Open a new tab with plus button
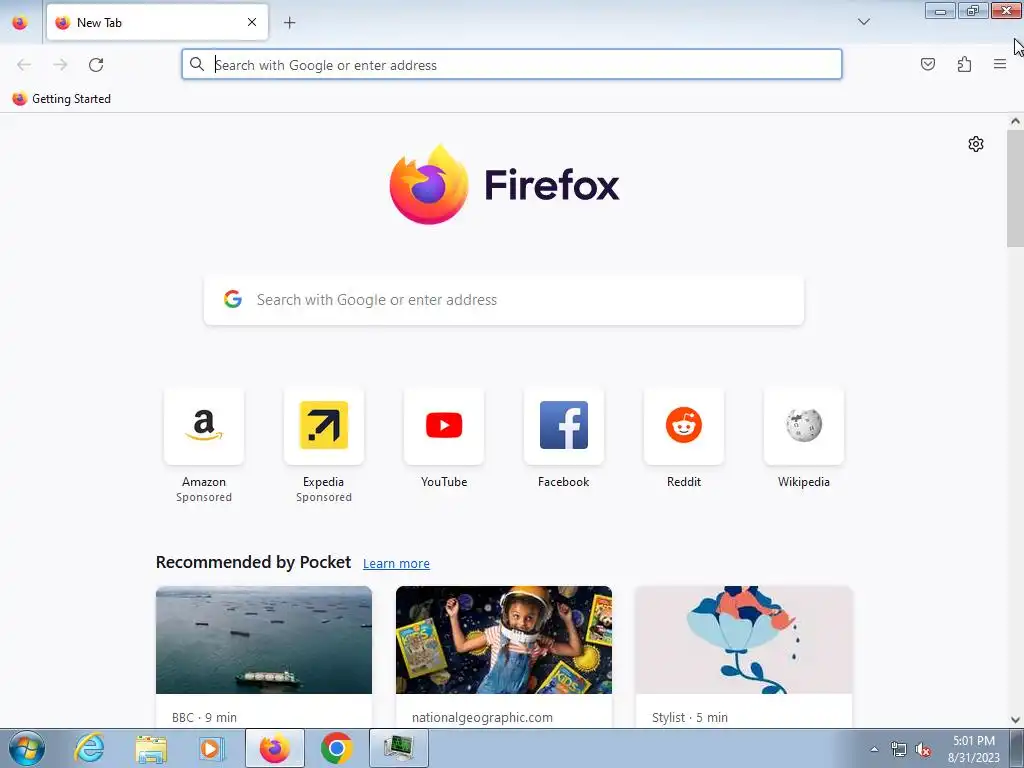The height and width of the screenshot is (768, 1024). click(289, 22)
